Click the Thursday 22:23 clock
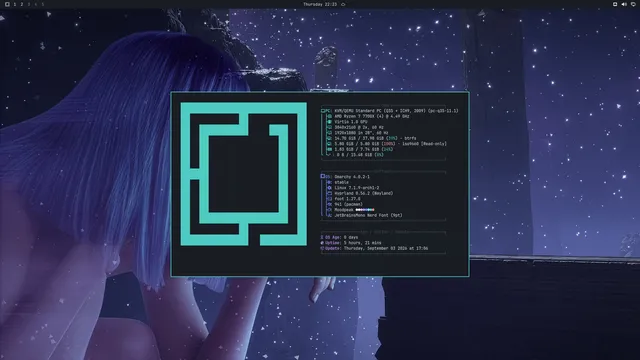This screenshot has height=360, width=640. (320, 4)
